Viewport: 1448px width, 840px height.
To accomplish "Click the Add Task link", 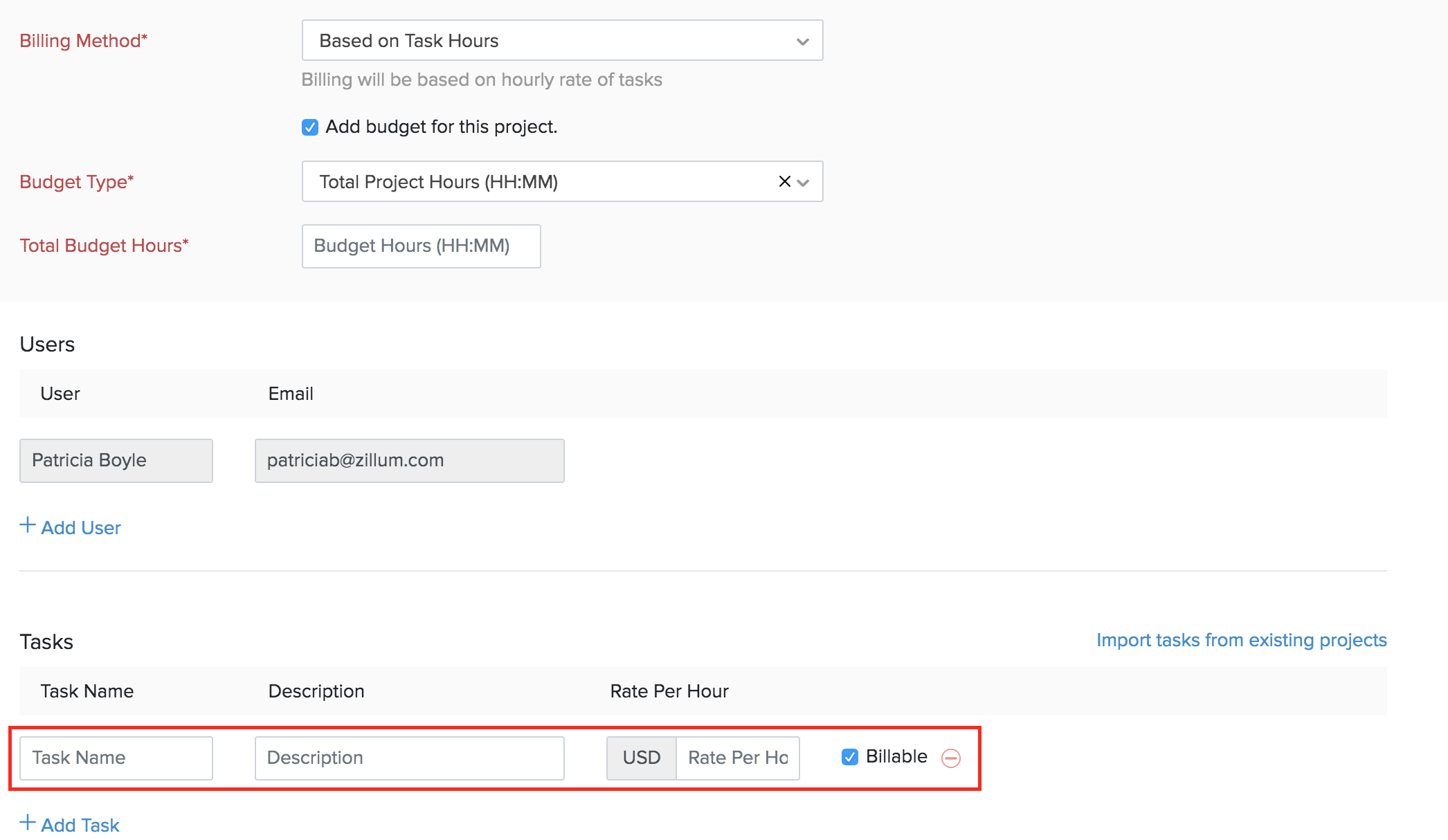I will (80, 825).
